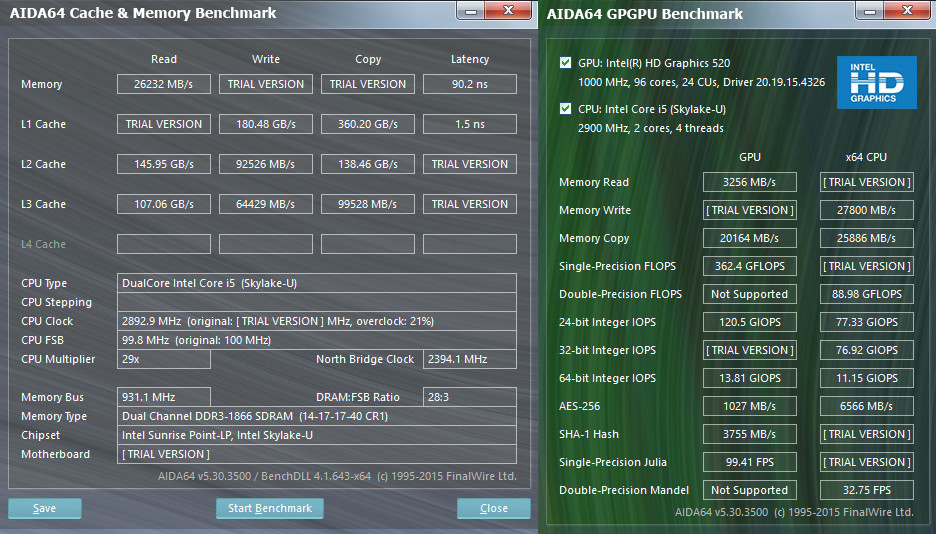This screenshot has height=534, width=936.
Task: Minimize the GPGPU Benchmark window
Action: (870, 11)
